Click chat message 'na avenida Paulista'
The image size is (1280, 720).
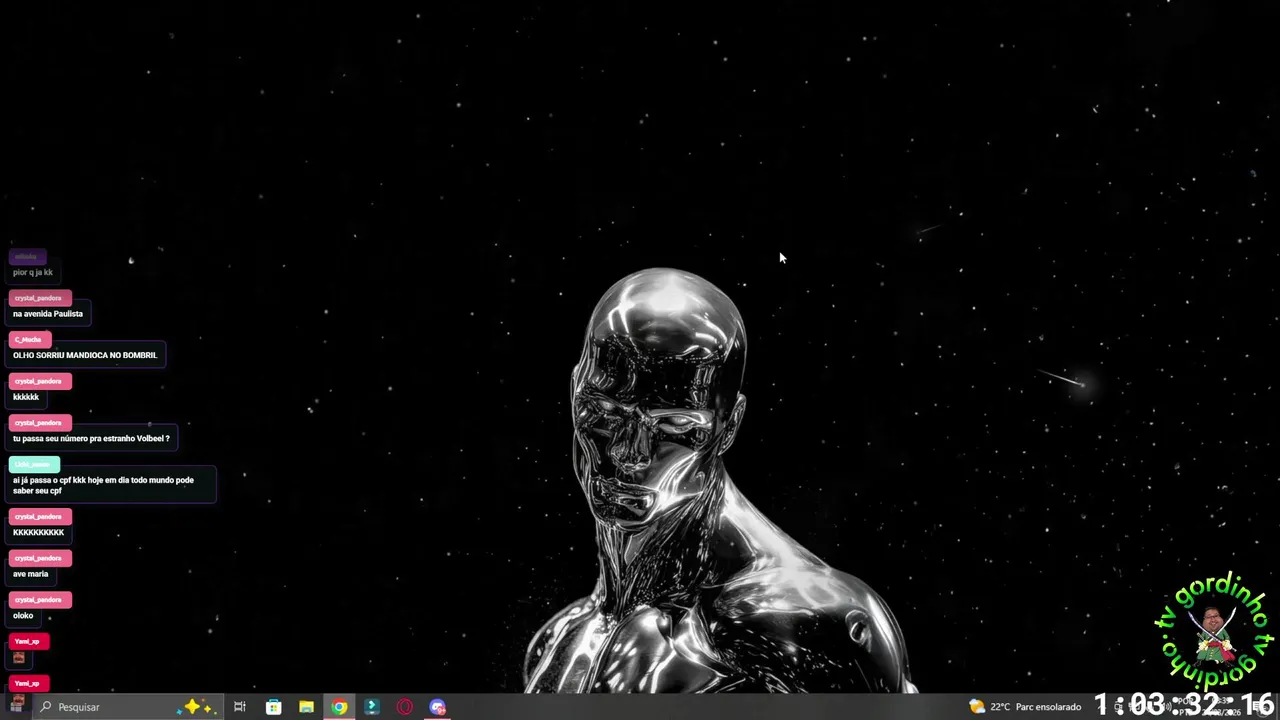(x=48, y=314)
